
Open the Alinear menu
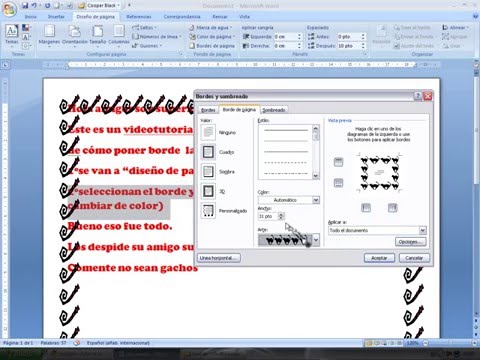[x=455, y=27]
